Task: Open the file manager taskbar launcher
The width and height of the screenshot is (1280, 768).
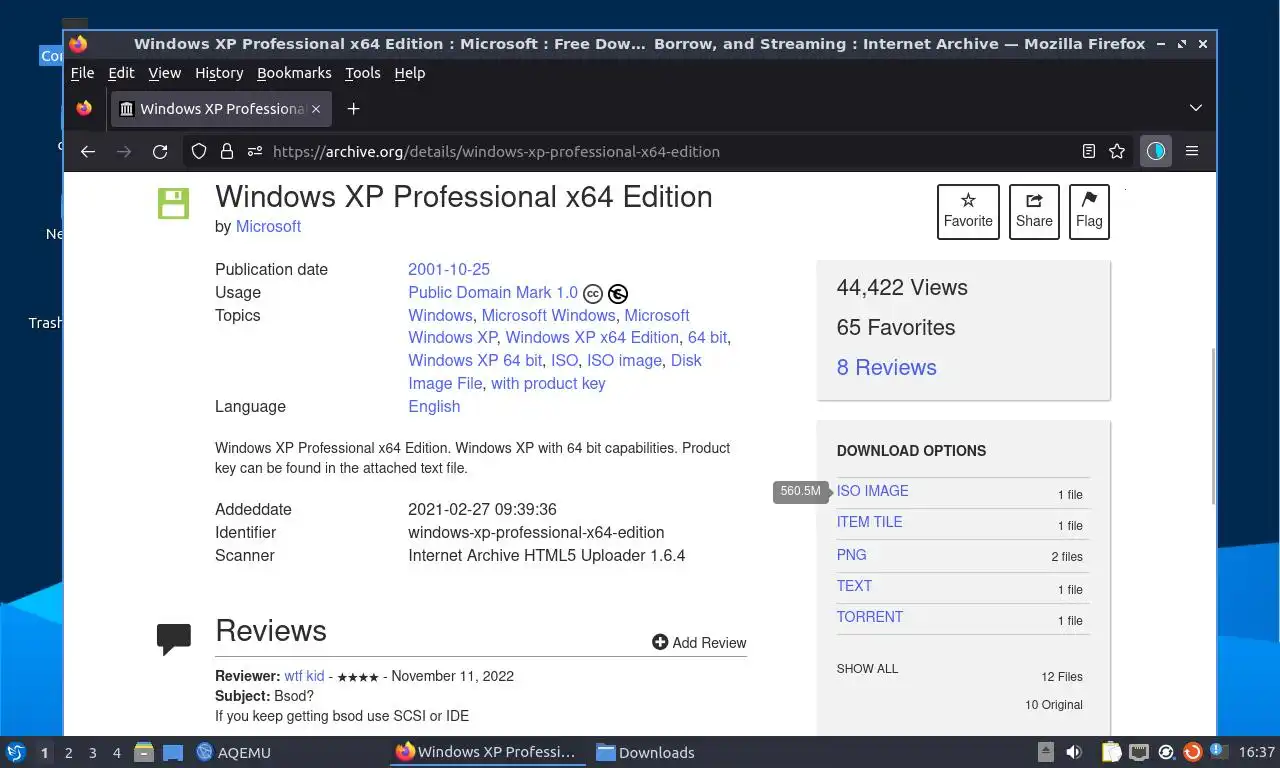Action: click(x=144, y=752)
